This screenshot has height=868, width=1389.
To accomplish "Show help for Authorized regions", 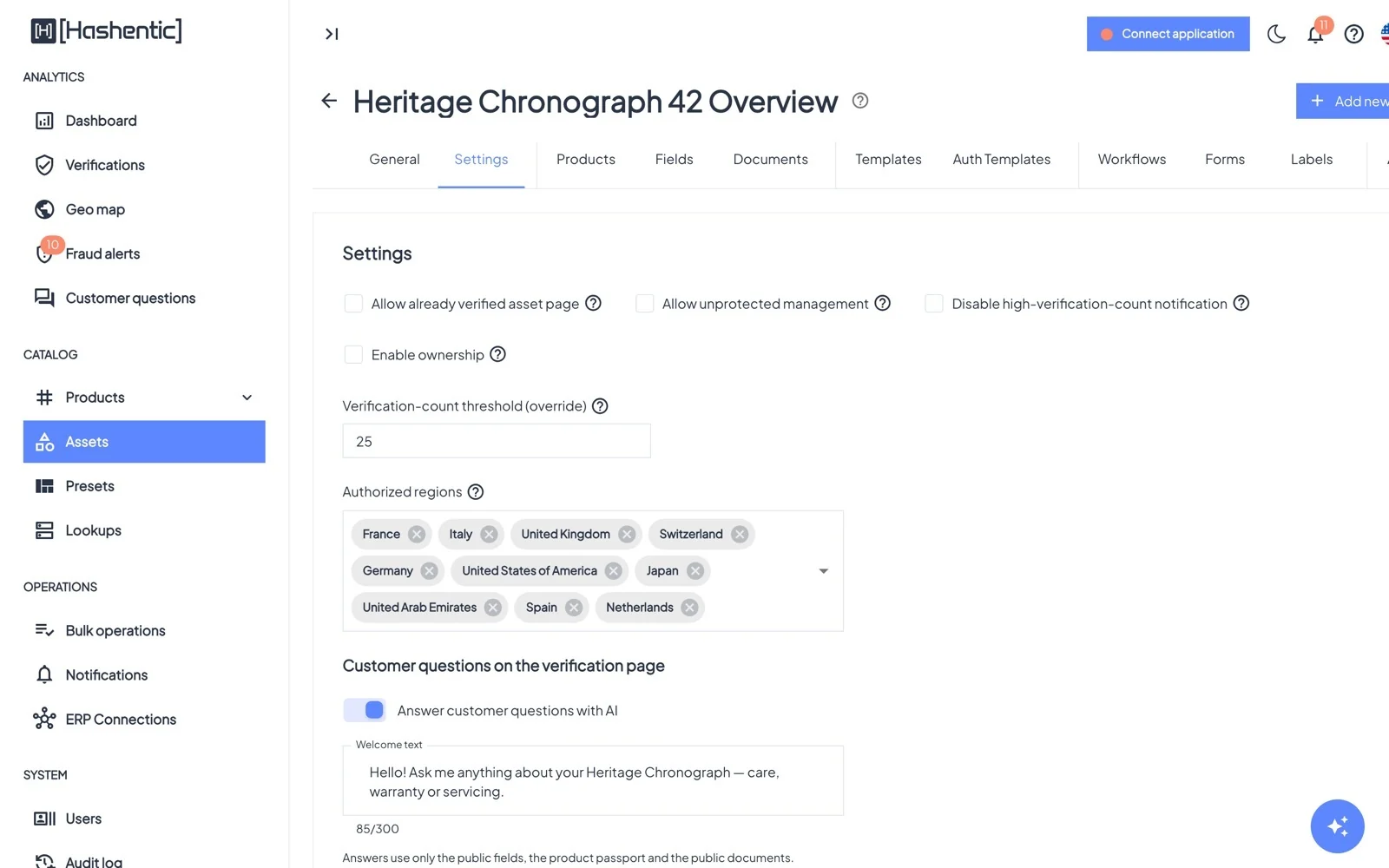I will pyautogui.click(x=476, y=491).
